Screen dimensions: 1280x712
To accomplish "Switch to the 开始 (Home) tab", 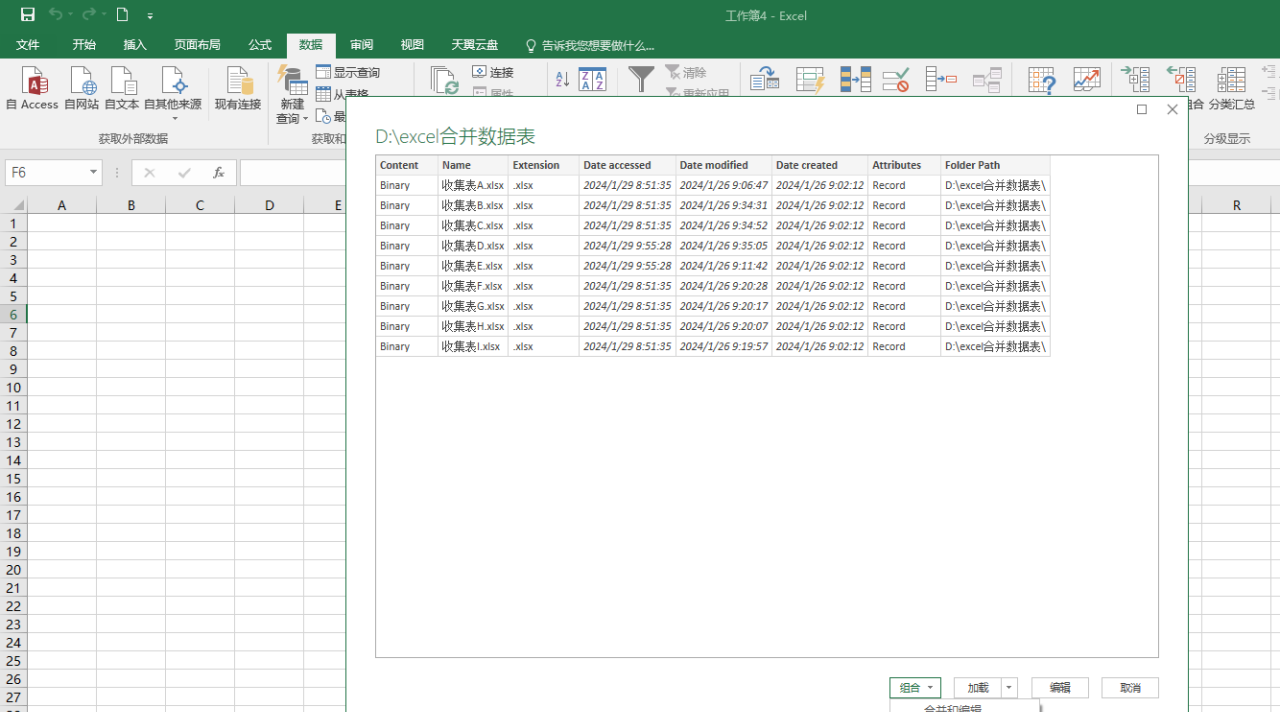I will (x=84, y=45).
